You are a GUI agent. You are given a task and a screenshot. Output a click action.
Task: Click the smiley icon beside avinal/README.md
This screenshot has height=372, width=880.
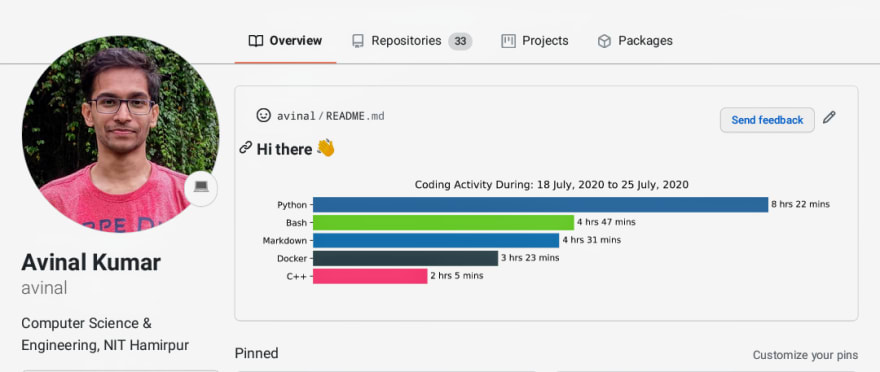[263, 116]
